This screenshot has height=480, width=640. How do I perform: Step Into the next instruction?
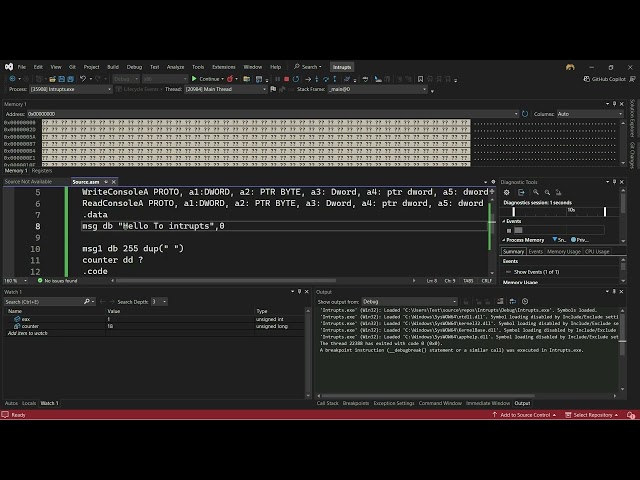click(317, 79)
